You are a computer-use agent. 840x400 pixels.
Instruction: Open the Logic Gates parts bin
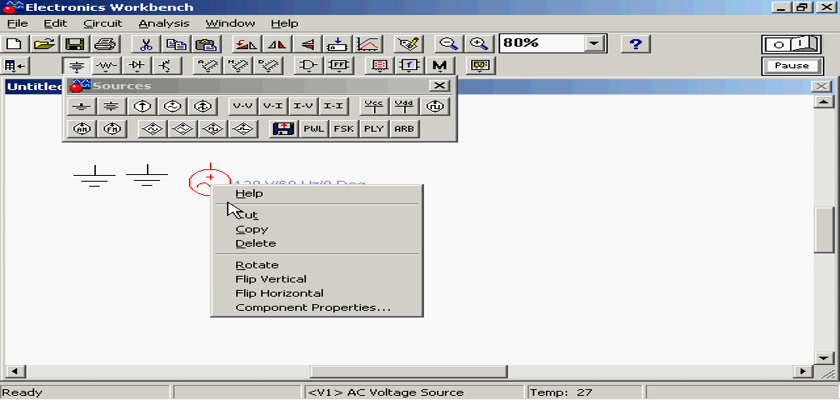308,66
